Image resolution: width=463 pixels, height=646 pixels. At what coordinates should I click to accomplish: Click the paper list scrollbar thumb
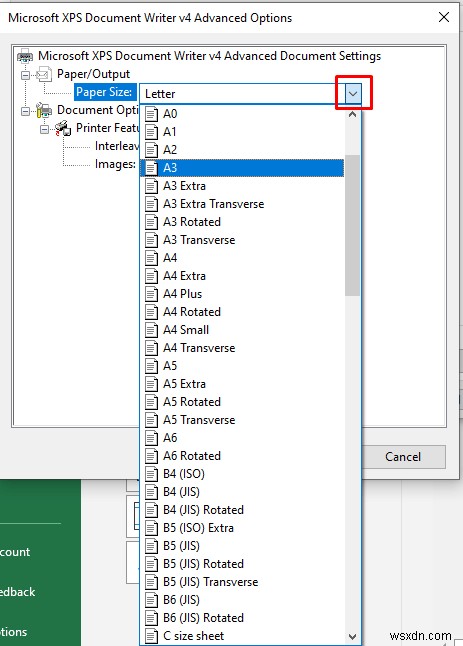353,225
